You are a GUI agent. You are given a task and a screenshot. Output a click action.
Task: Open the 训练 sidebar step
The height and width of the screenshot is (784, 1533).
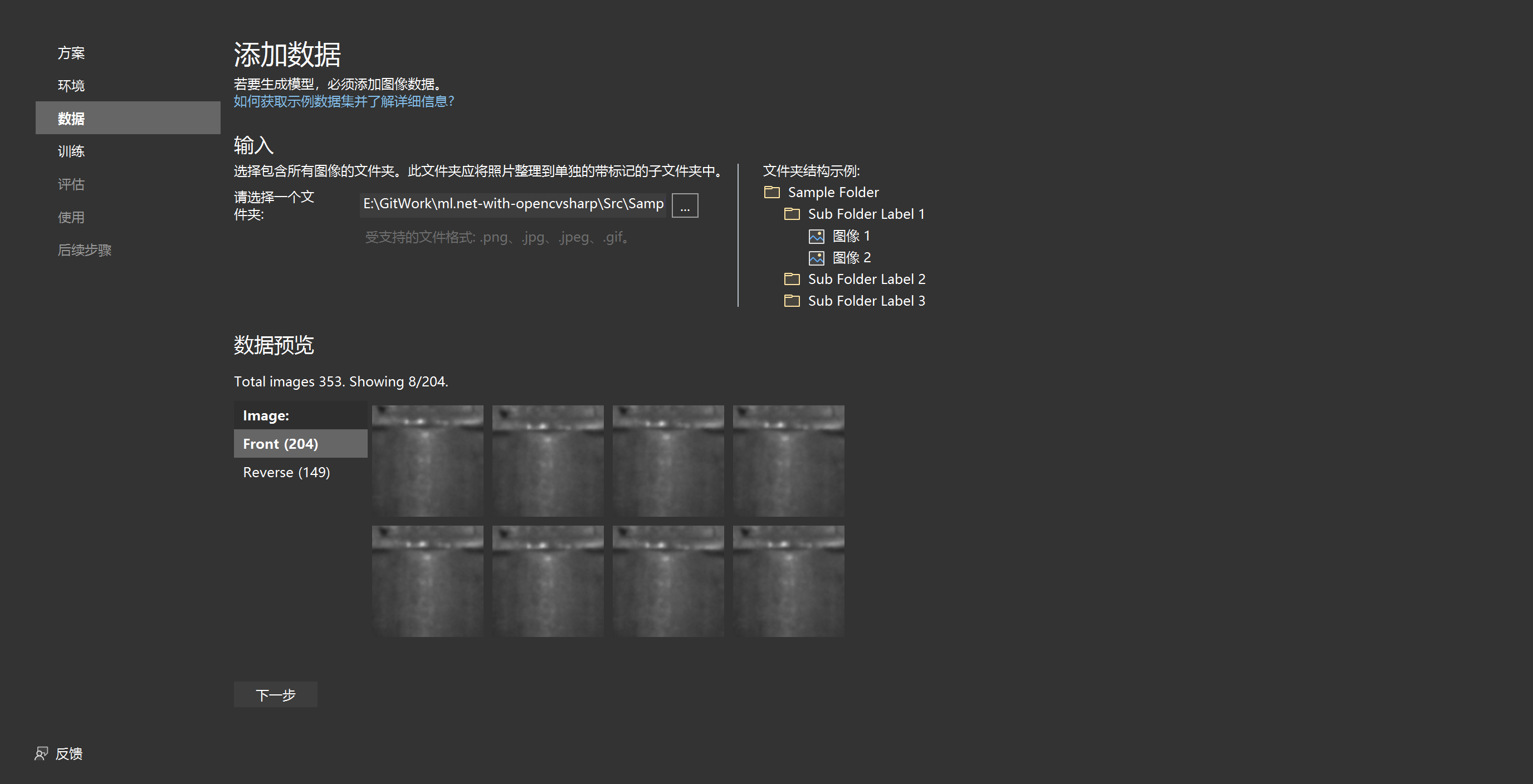pyautogui.click(x=71, y=151)
